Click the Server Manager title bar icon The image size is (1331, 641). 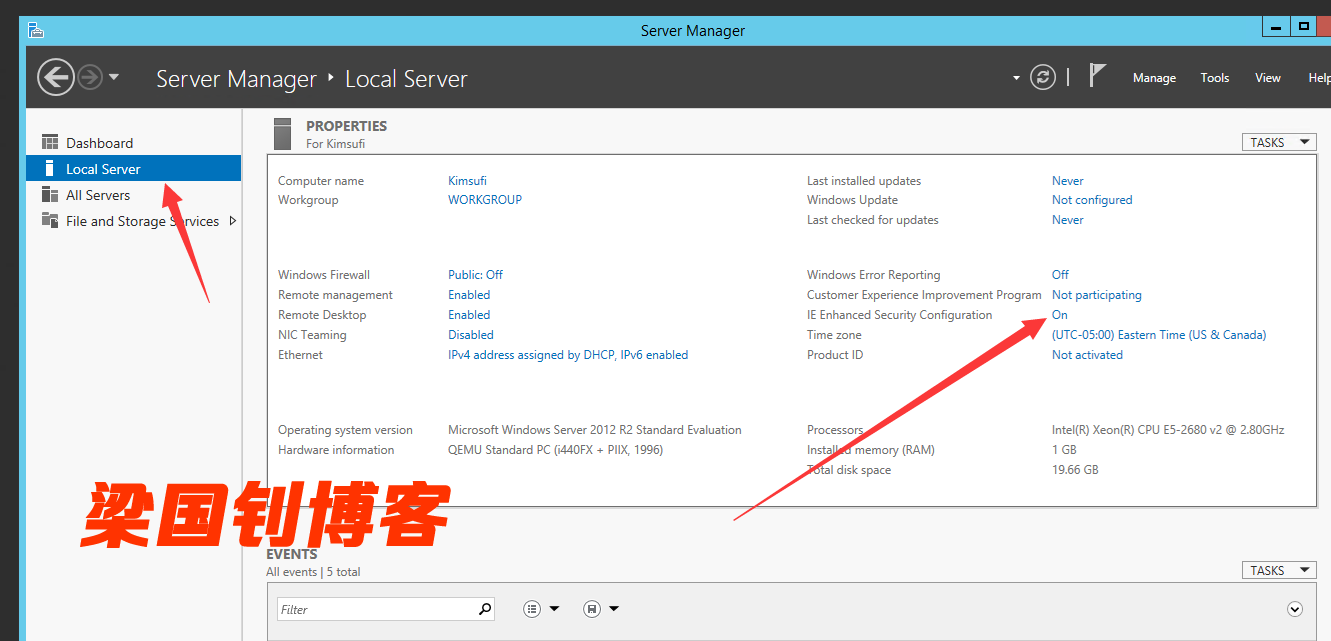coord(36,30)
